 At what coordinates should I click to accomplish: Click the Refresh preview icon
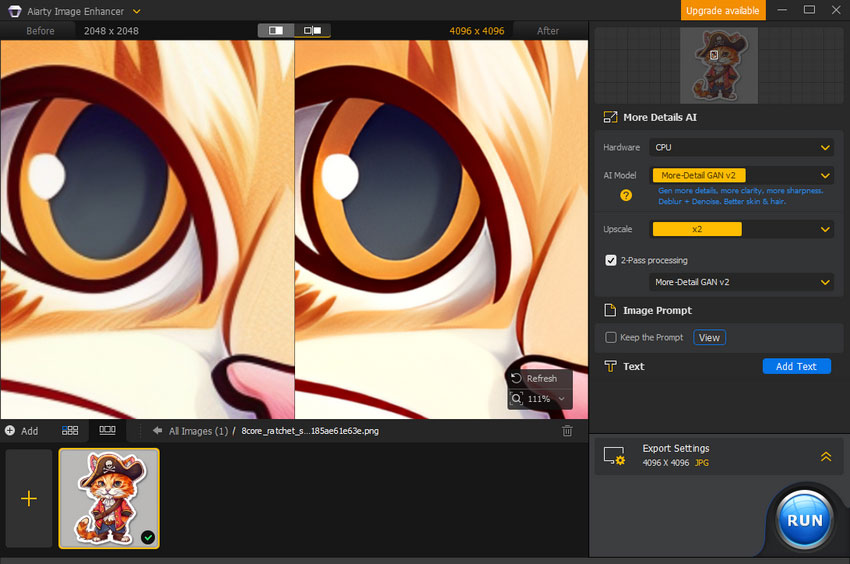pyautogui.click(x=516, y=379)
